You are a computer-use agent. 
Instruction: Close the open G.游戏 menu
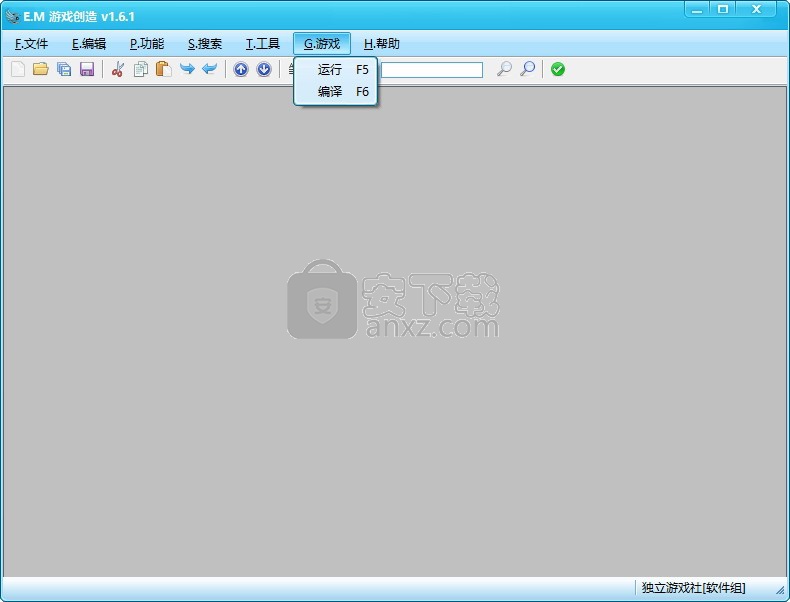tap(322, 44)
